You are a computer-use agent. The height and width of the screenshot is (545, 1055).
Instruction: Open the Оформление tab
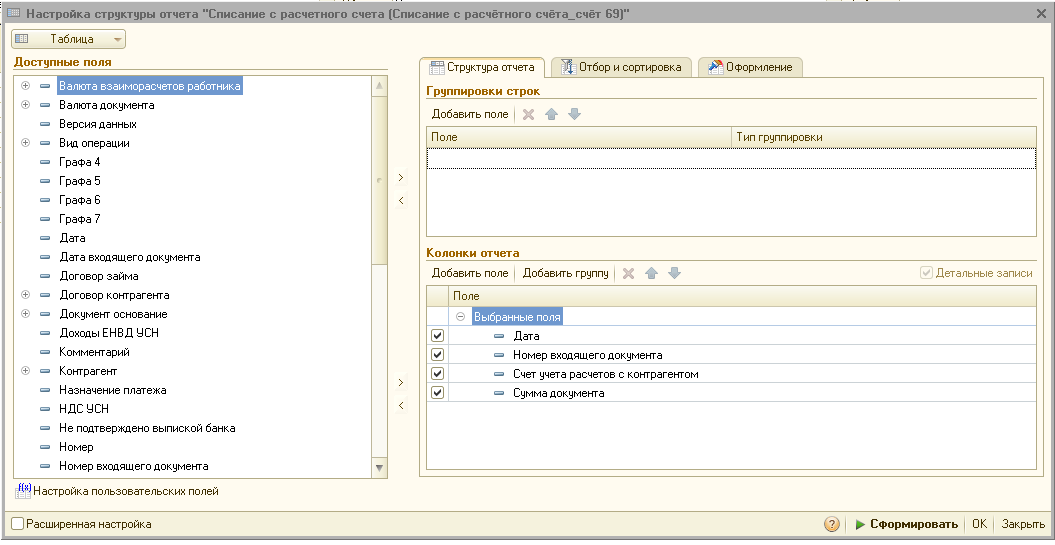tap(750, 67)
